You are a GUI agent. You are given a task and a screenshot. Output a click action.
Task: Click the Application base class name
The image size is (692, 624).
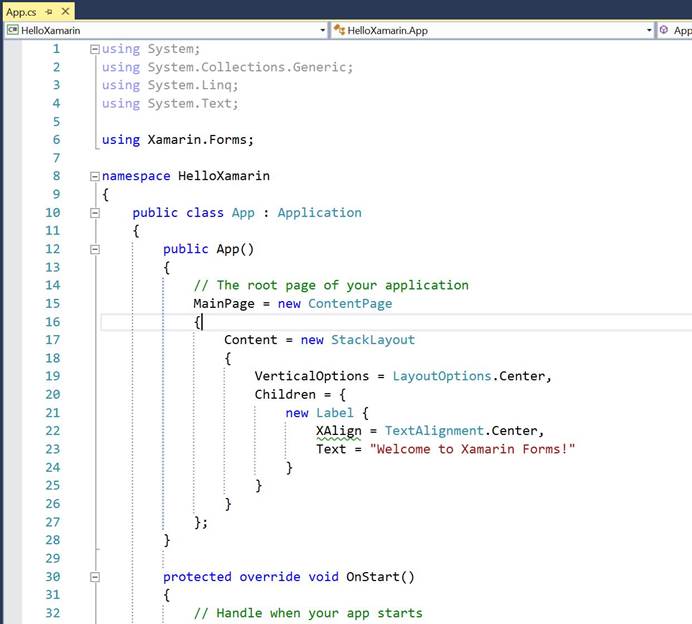pyautogui.click(x=320, y=213)
